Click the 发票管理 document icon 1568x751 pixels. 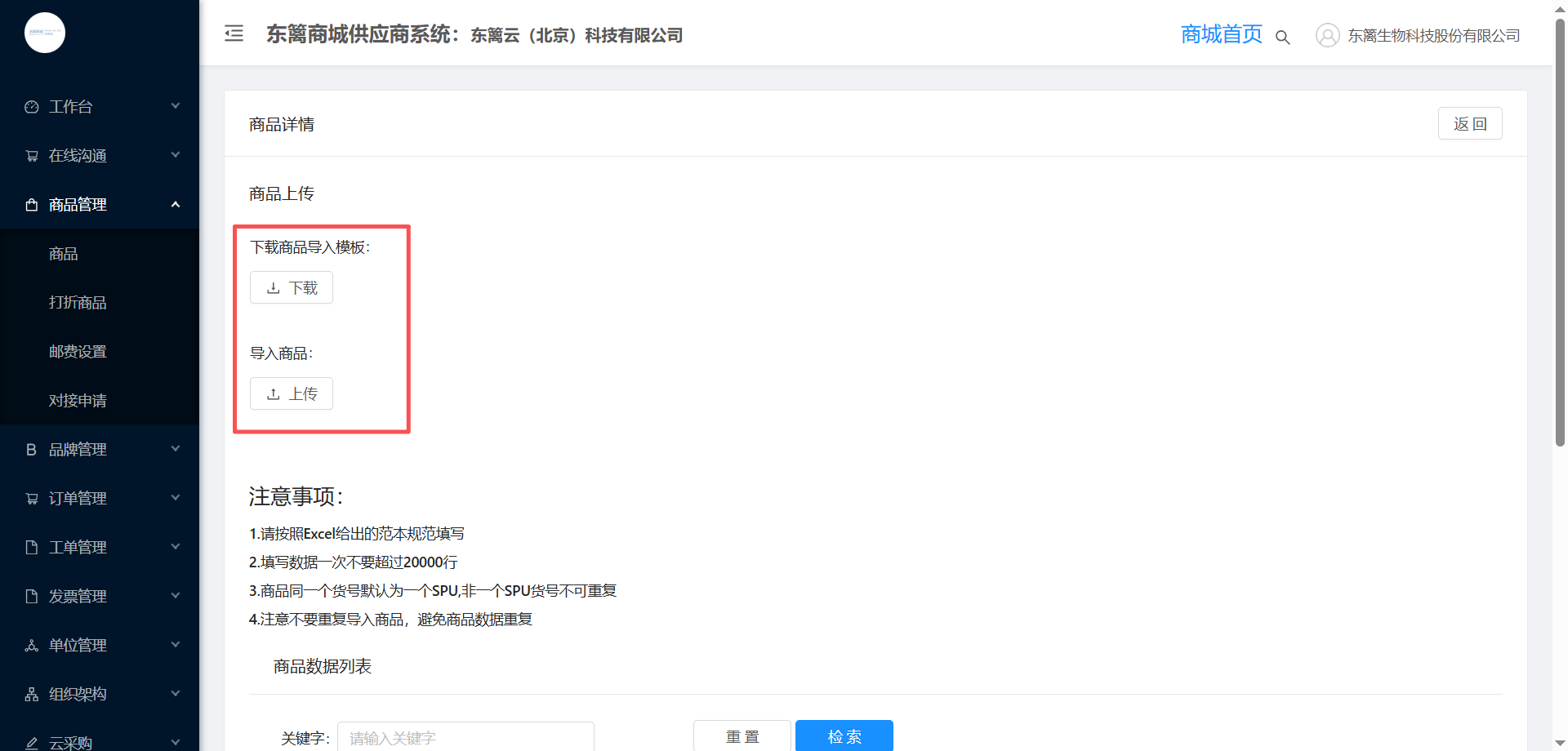click(x=32, y=597)
